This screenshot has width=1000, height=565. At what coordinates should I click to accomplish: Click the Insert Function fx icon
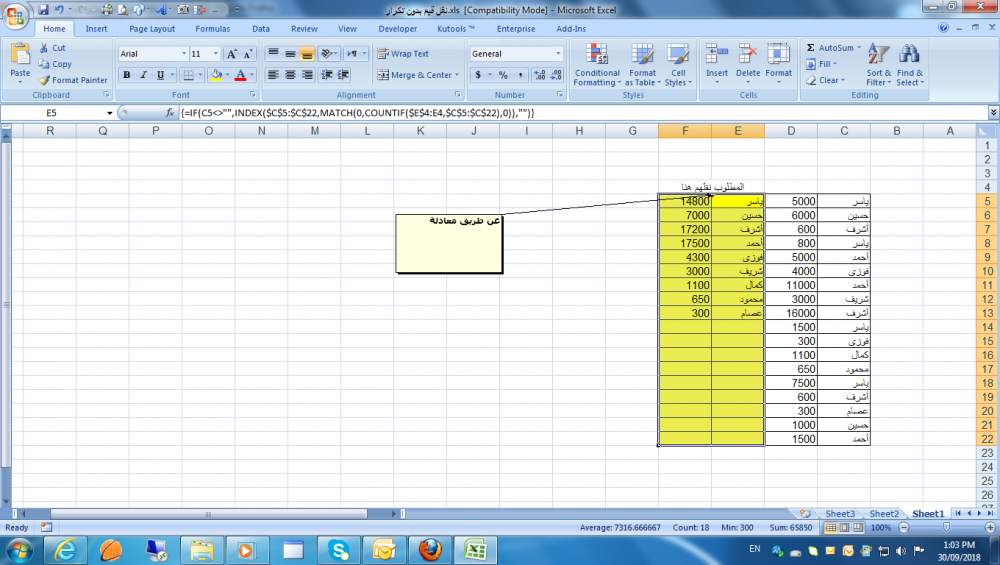[x=169, y=113]
